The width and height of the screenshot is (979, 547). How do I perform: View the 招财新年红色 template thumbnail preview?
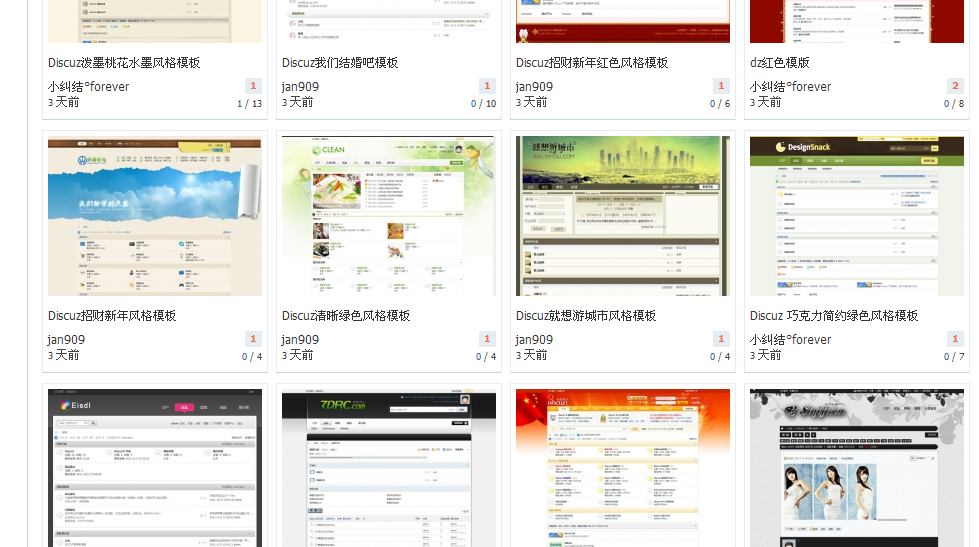622,21
